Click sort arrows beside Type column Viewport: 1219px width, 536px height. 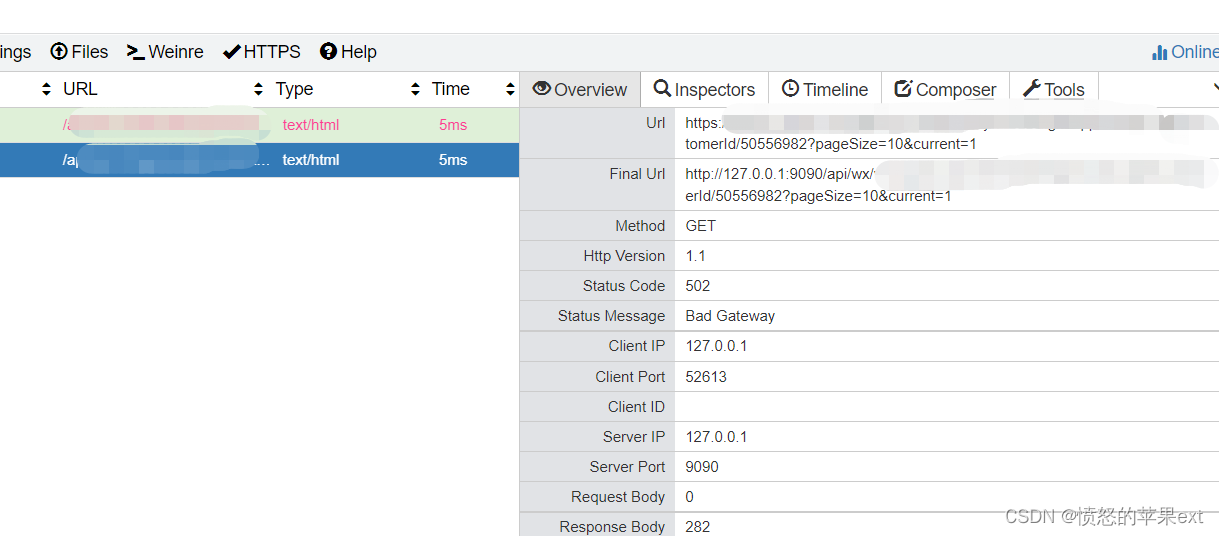tap(259, 89)
